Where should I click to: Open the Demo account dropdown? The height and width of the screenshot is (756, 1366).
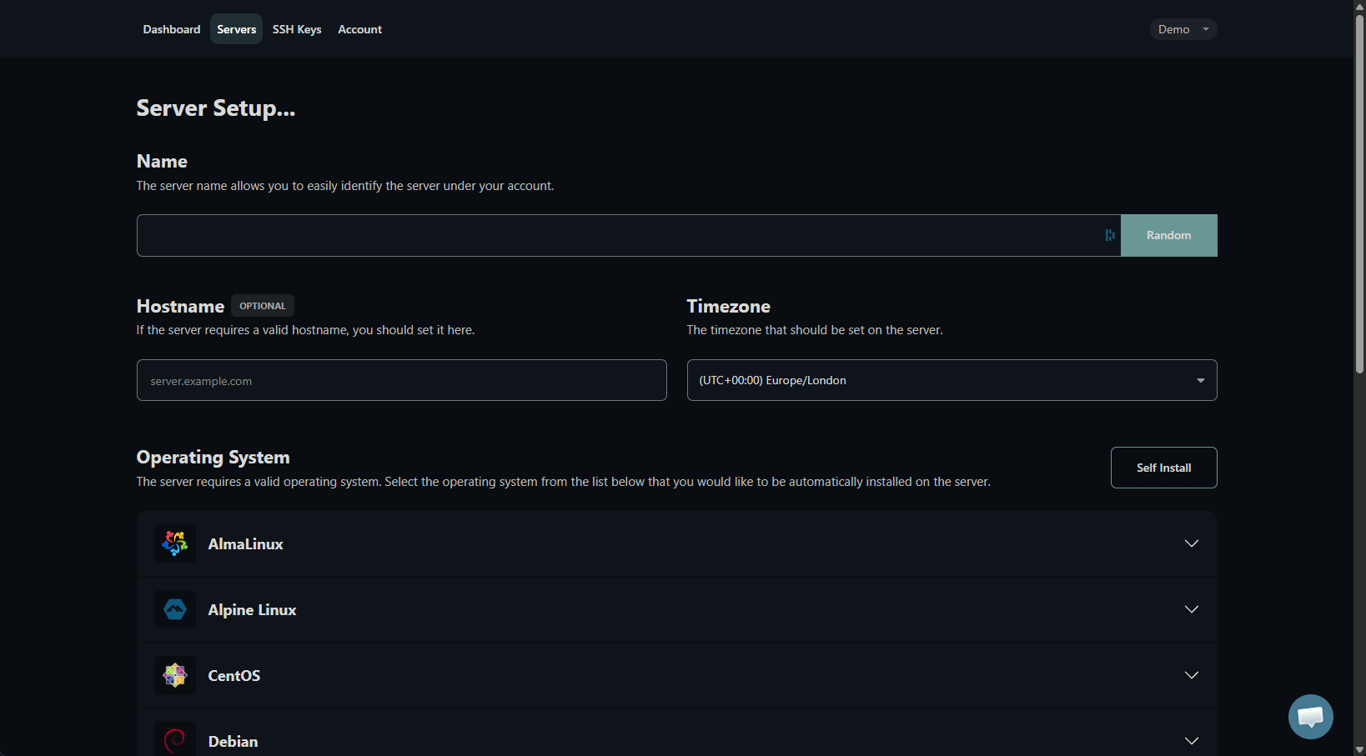point(1183,30)
